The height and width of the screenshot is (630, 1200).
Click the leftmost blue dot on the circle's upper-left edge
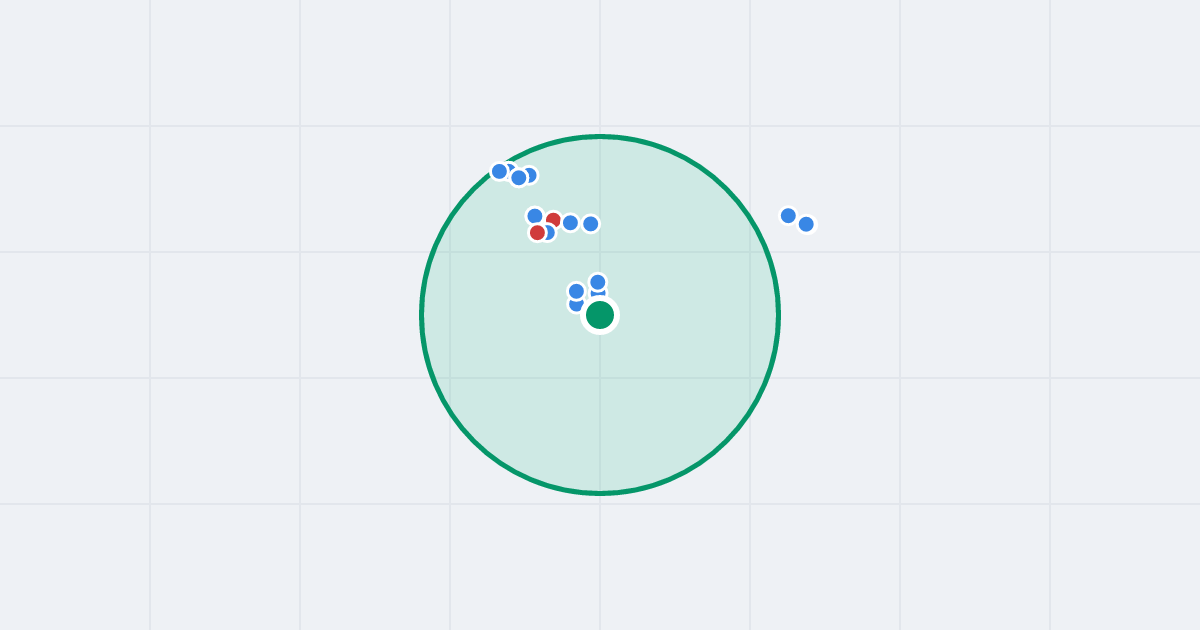coord(499,171)
